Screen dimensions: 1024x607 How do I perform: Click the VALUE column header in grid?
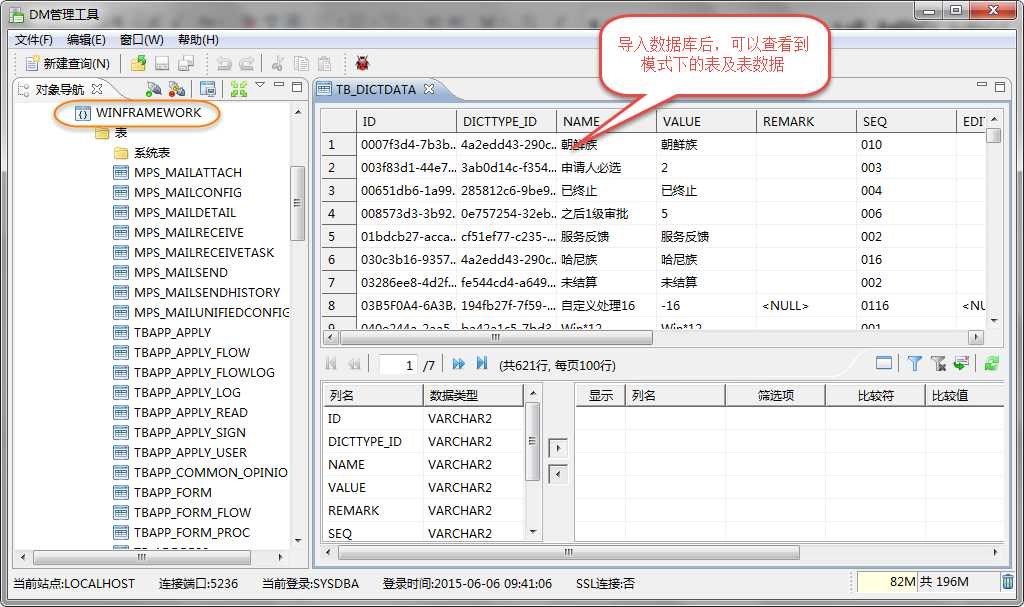coord(706,122)
